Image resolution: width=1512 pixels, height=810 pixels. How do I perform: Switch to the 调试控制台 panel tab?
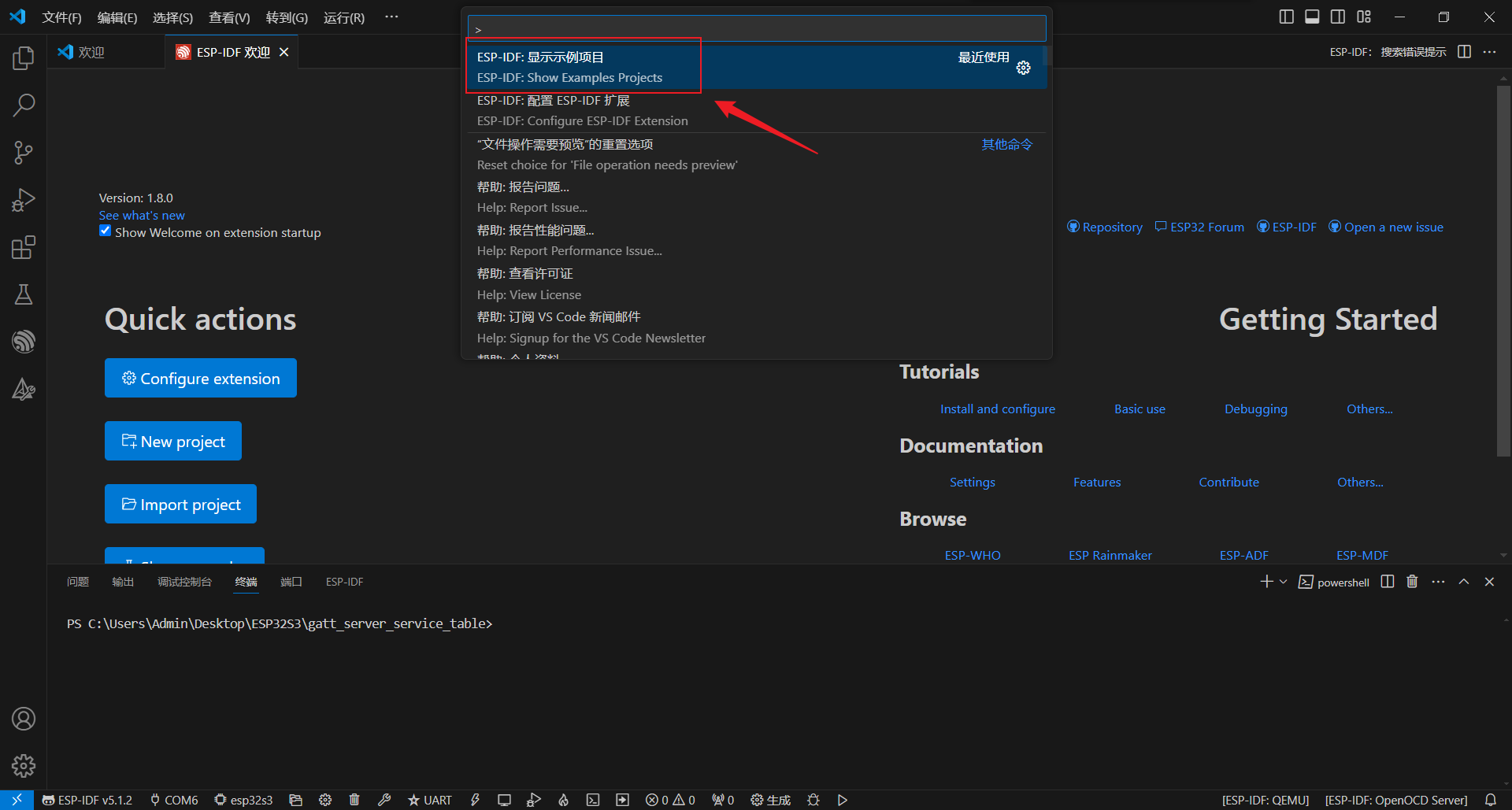(x=184, y=582)
